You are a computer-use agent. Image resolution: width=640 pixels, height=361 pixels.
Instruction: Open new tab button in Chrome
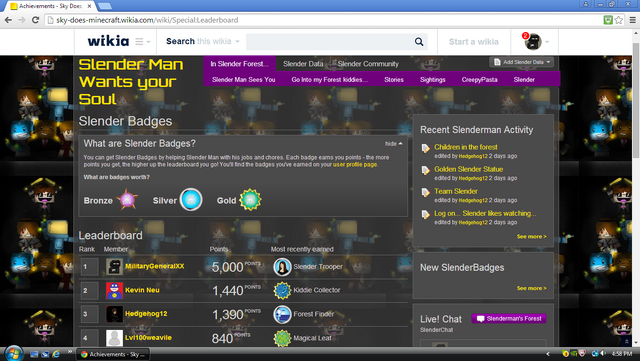point(104,6)
